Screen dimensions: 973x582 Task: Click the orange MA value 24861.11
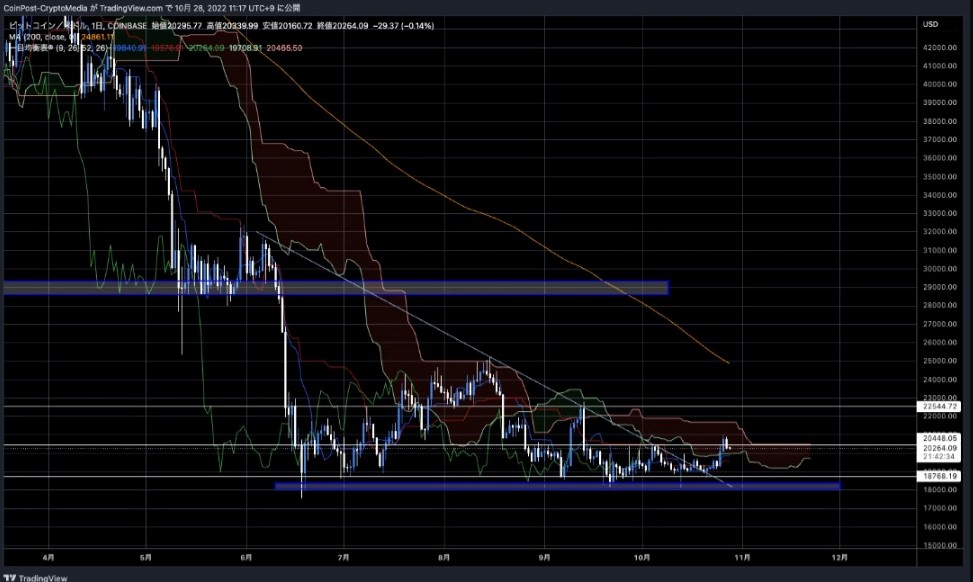pyautogui.click(x=96, y=37)
